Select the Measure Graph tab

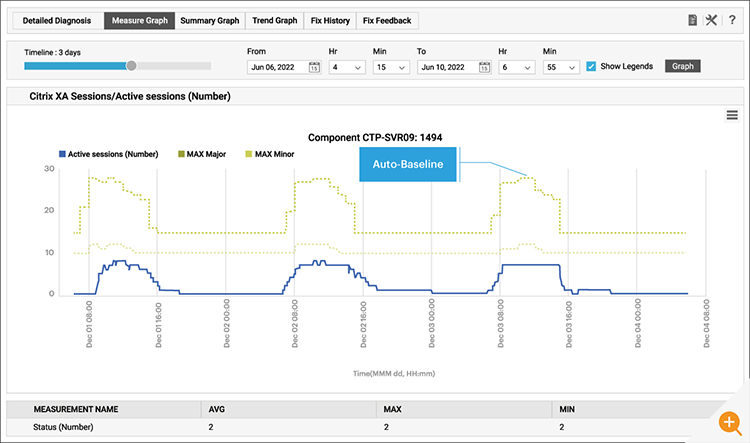[x=140, y=21]
